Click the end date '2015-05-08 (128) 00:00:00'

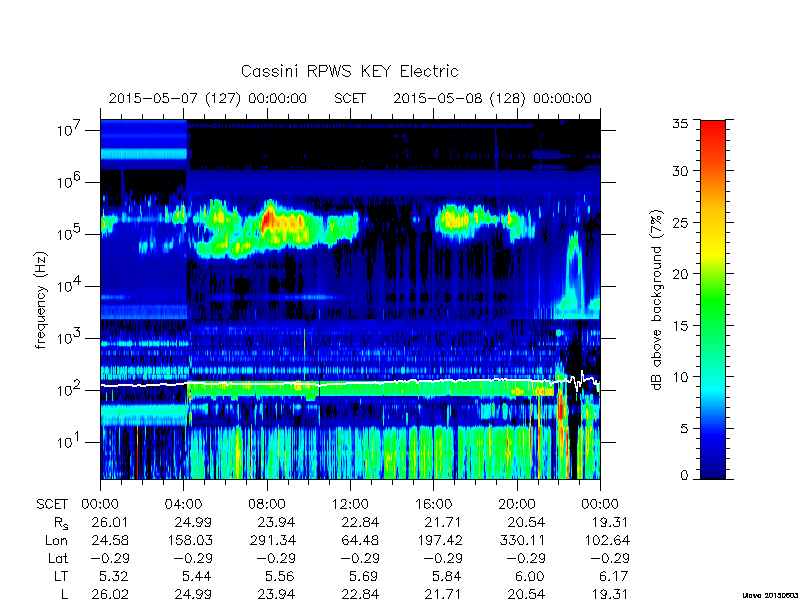click(x=492, y=98)
